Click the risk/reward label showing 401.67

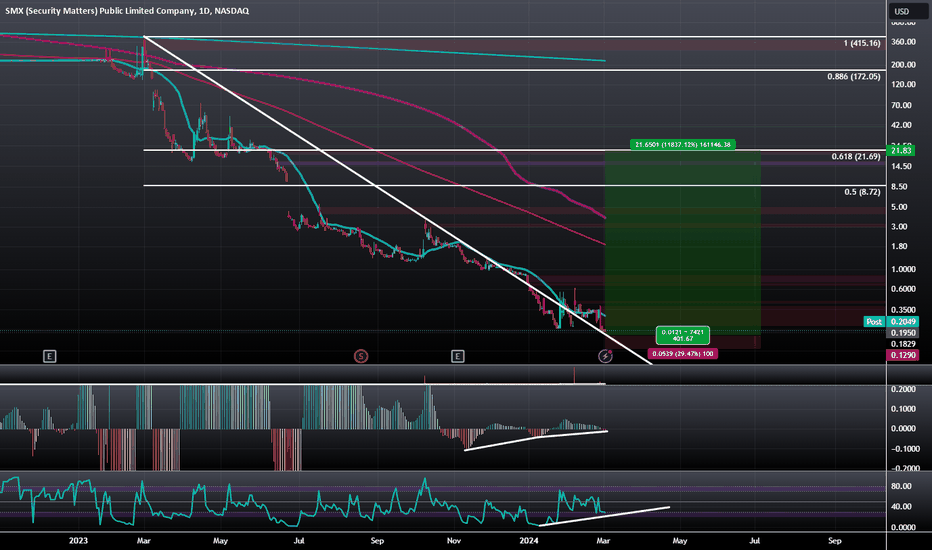tap(683, 334)
